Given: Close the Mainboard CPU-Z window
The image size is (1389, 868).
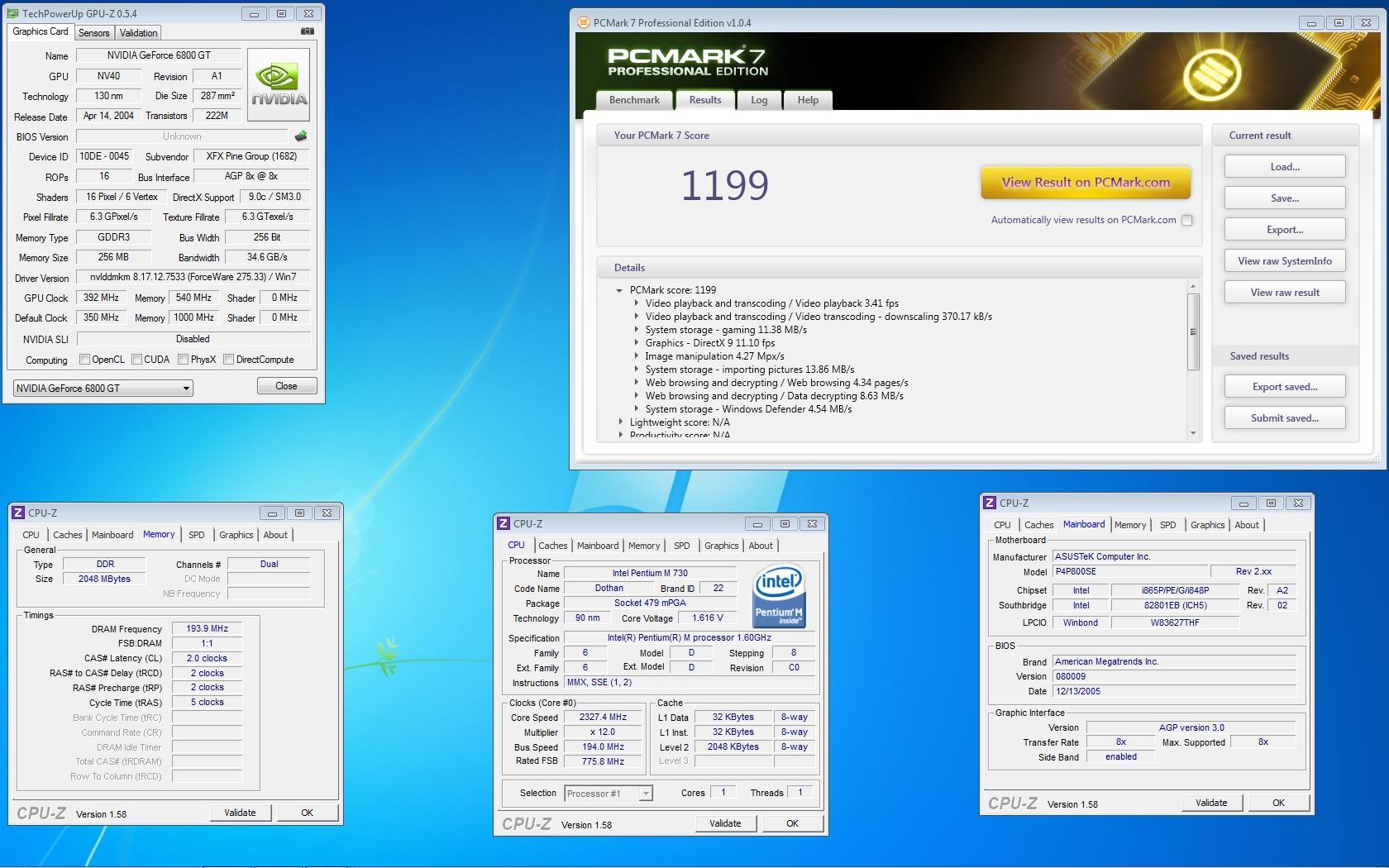Looking at the screenshot, I should (x=1299, y=503).
